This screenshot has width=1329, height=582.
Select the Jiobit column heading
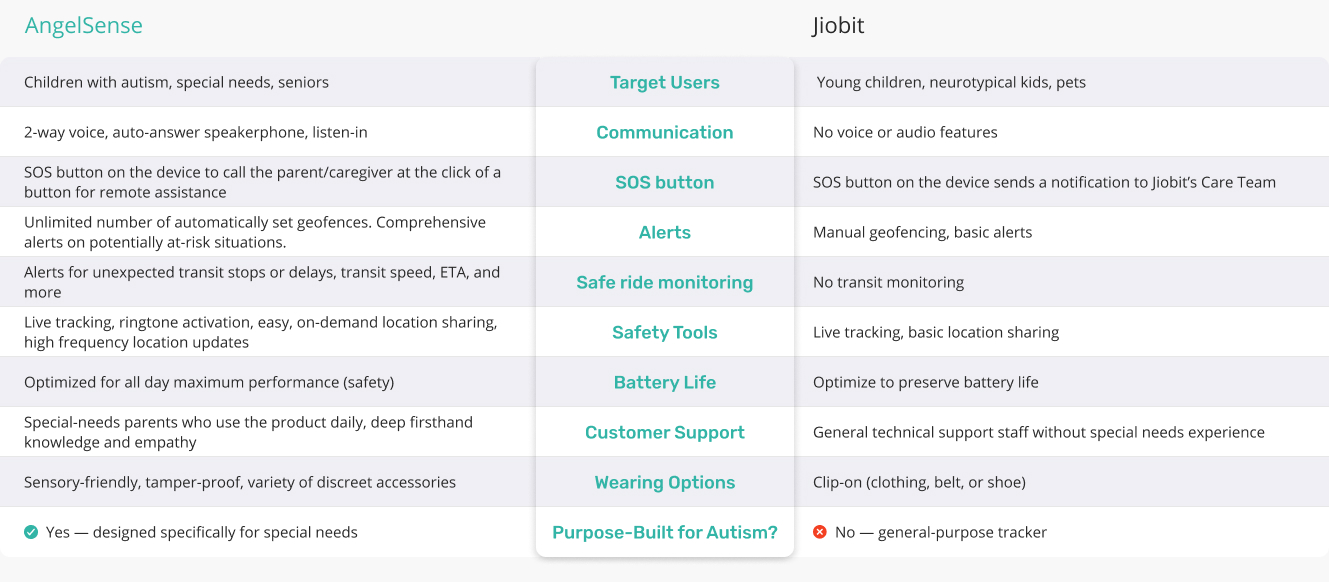click(x=838, y=26)
